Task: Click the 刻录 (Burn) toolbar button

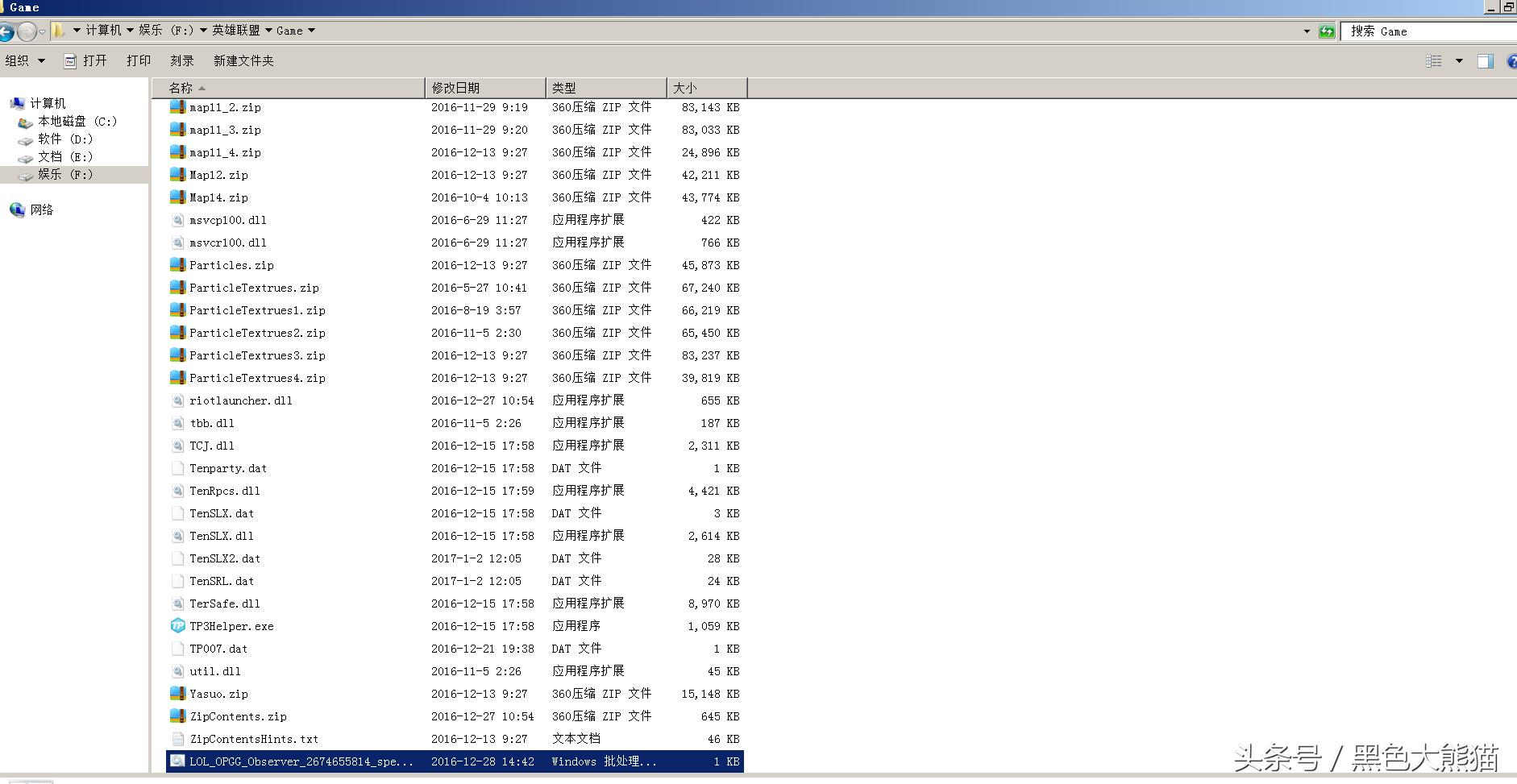Action: click(182, 61)
